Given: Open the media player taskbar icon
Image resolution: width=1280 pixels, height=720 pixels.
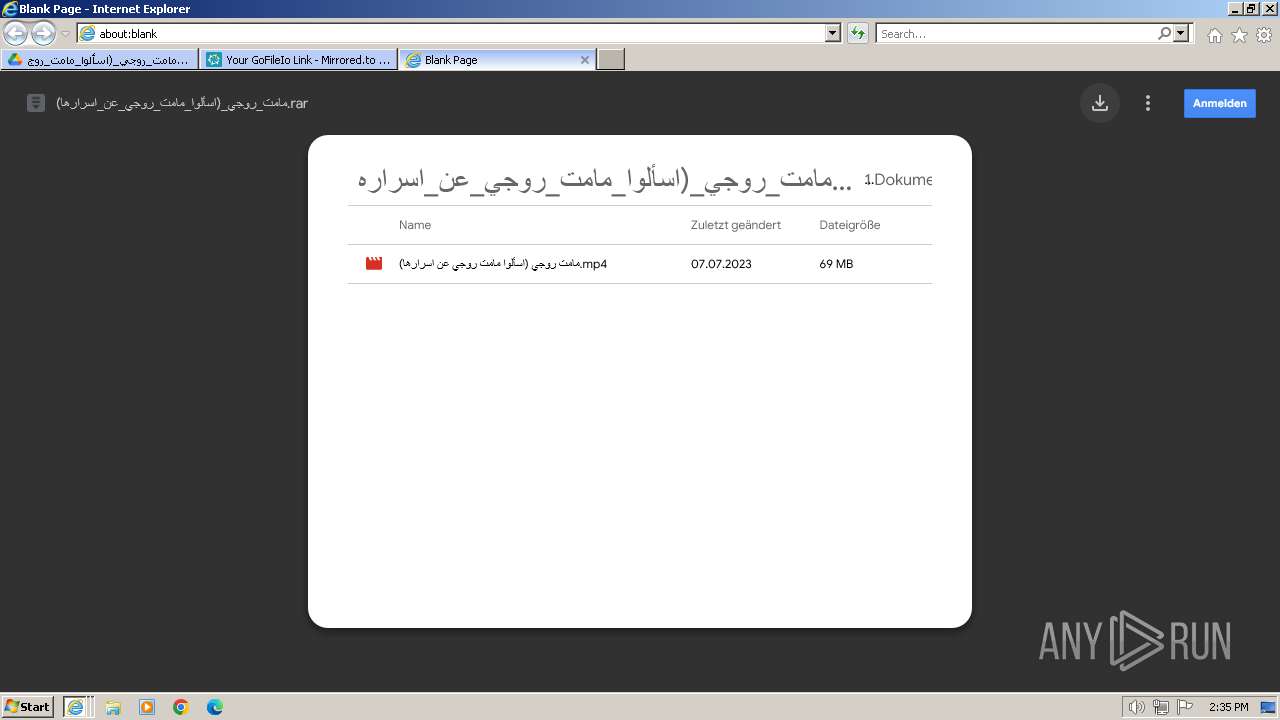Looking at the screenshot, I should (x=147, y=707).
